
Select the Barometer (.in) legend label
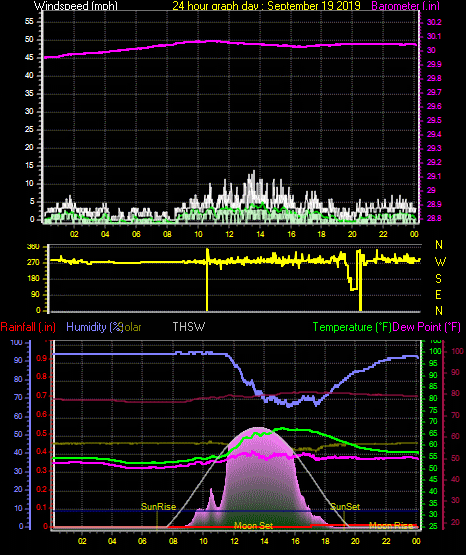(x=406, y=6)
